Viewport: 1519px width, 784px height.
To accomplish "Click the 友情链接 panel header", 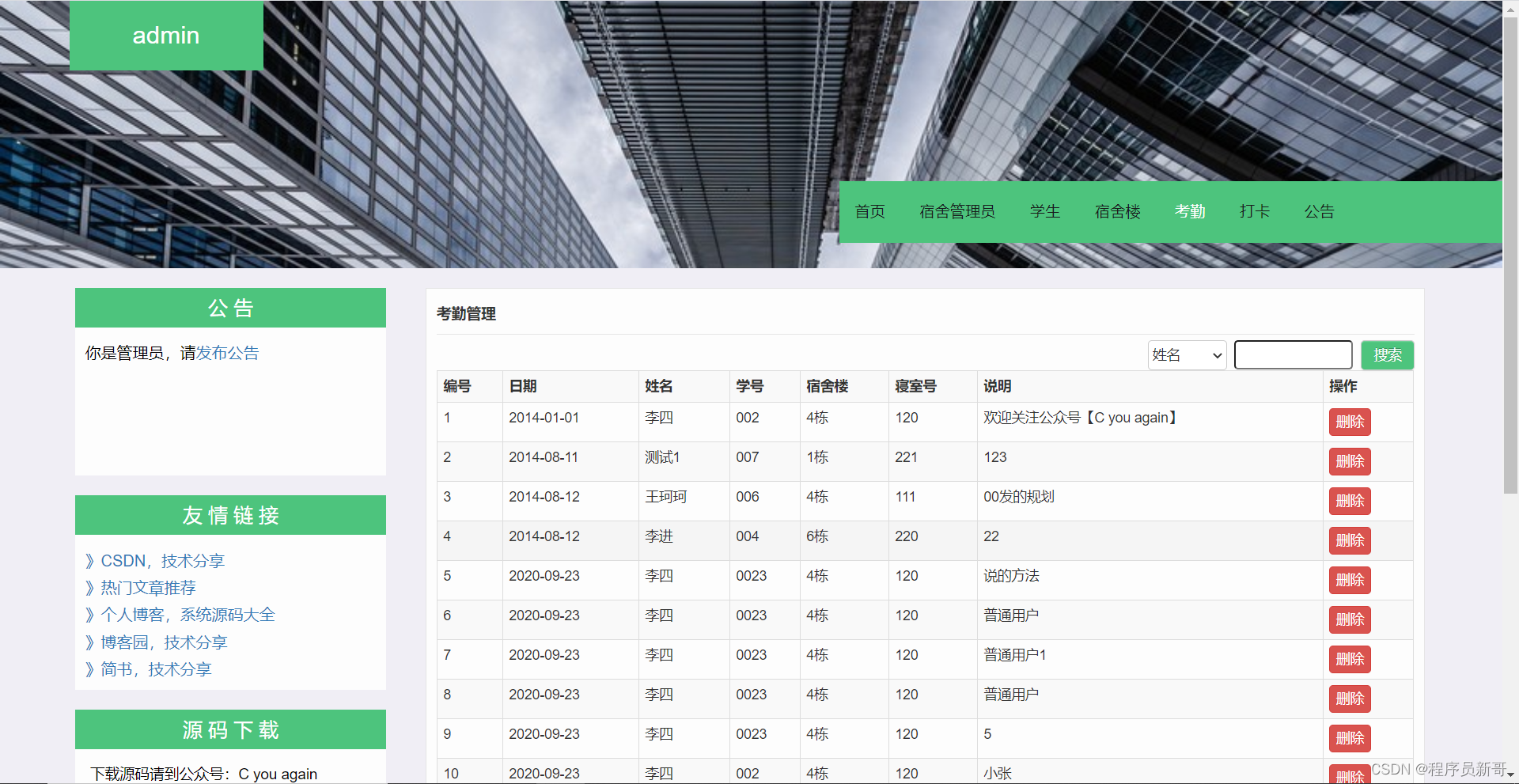I will (230, 515).
